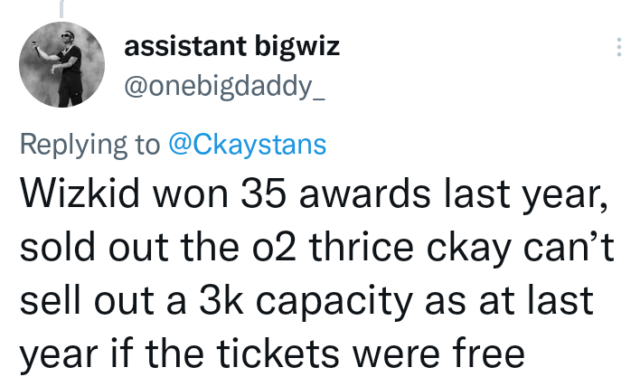The width and height of the screenshot is (640, 377).
Task: Click tweet line "sell out a 3k capacity"
Action: (216, 301)
